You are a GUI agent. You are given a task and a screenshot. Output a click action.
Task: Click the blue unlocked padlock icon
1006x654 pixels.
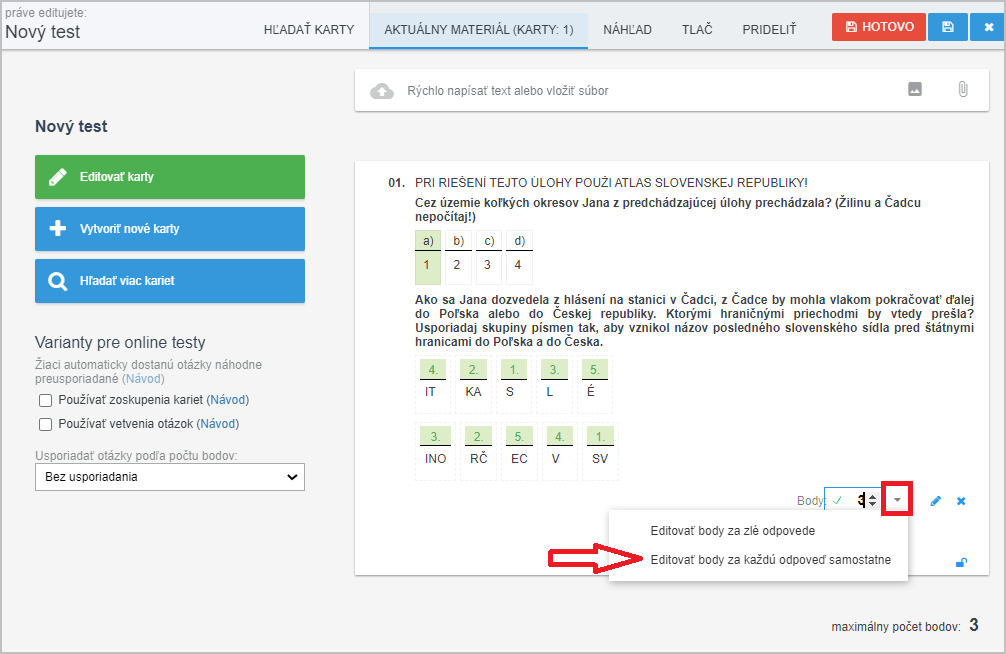[x=961, y=562]
